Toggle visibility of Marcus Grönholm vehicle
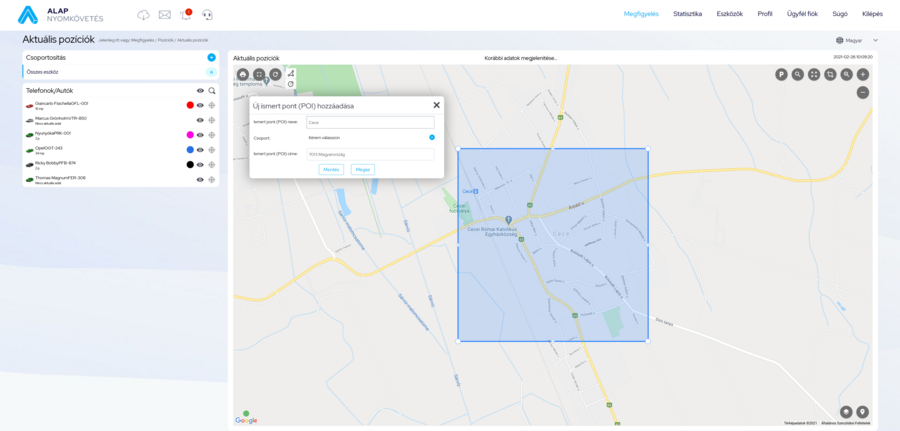Image resolution: width=900 pixels, height=431 pixels. point(200,119)
